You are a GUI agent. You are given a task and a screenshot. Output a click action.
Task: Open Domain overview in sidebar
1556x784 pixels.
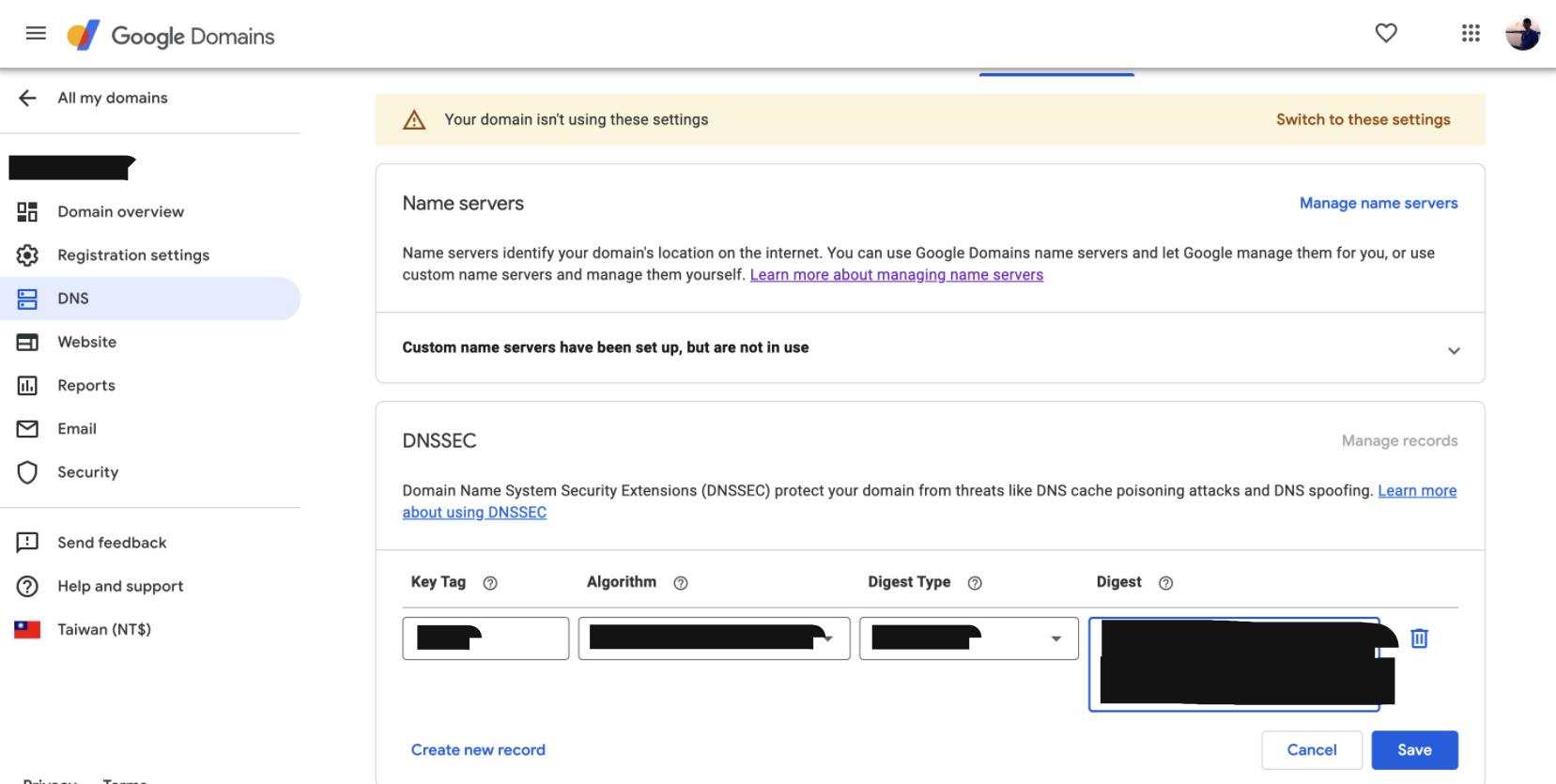120,212
